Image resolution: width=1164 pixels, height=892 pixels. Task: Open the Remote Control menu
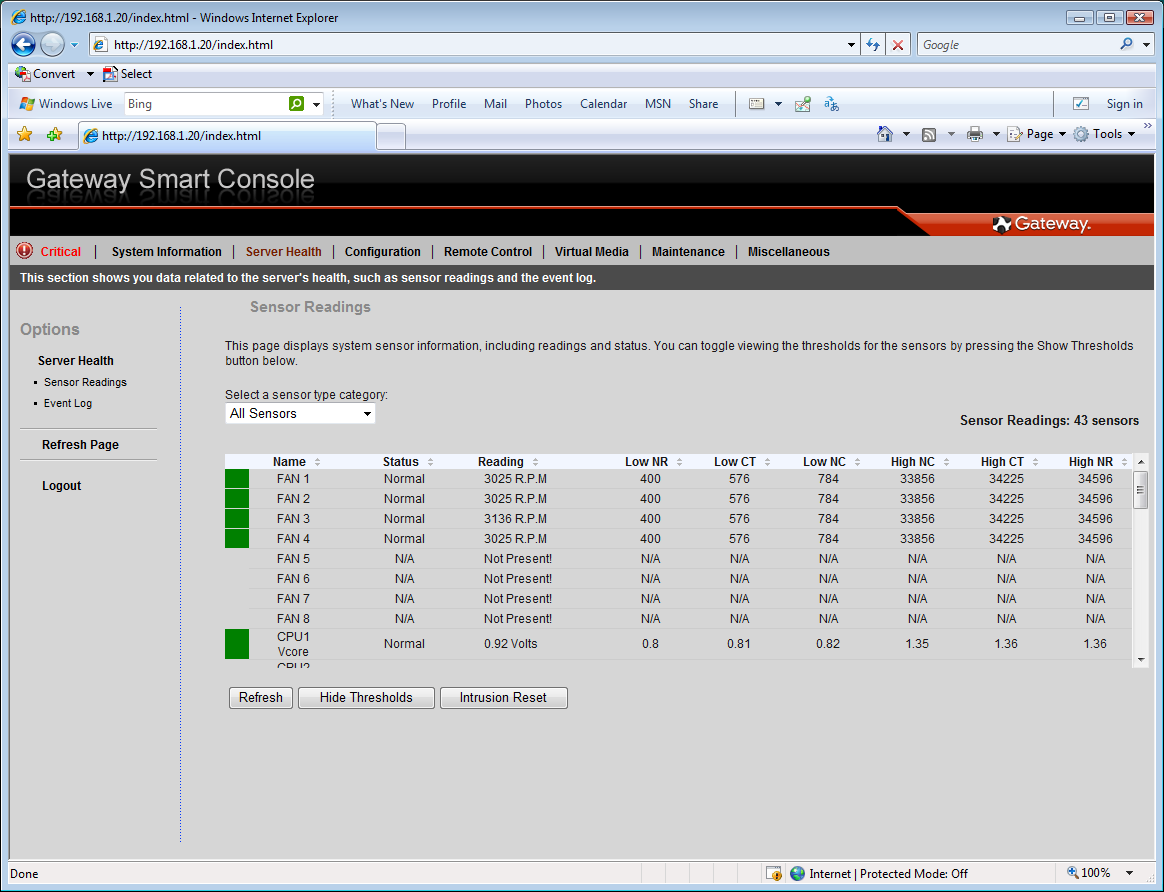coord(488,252)
